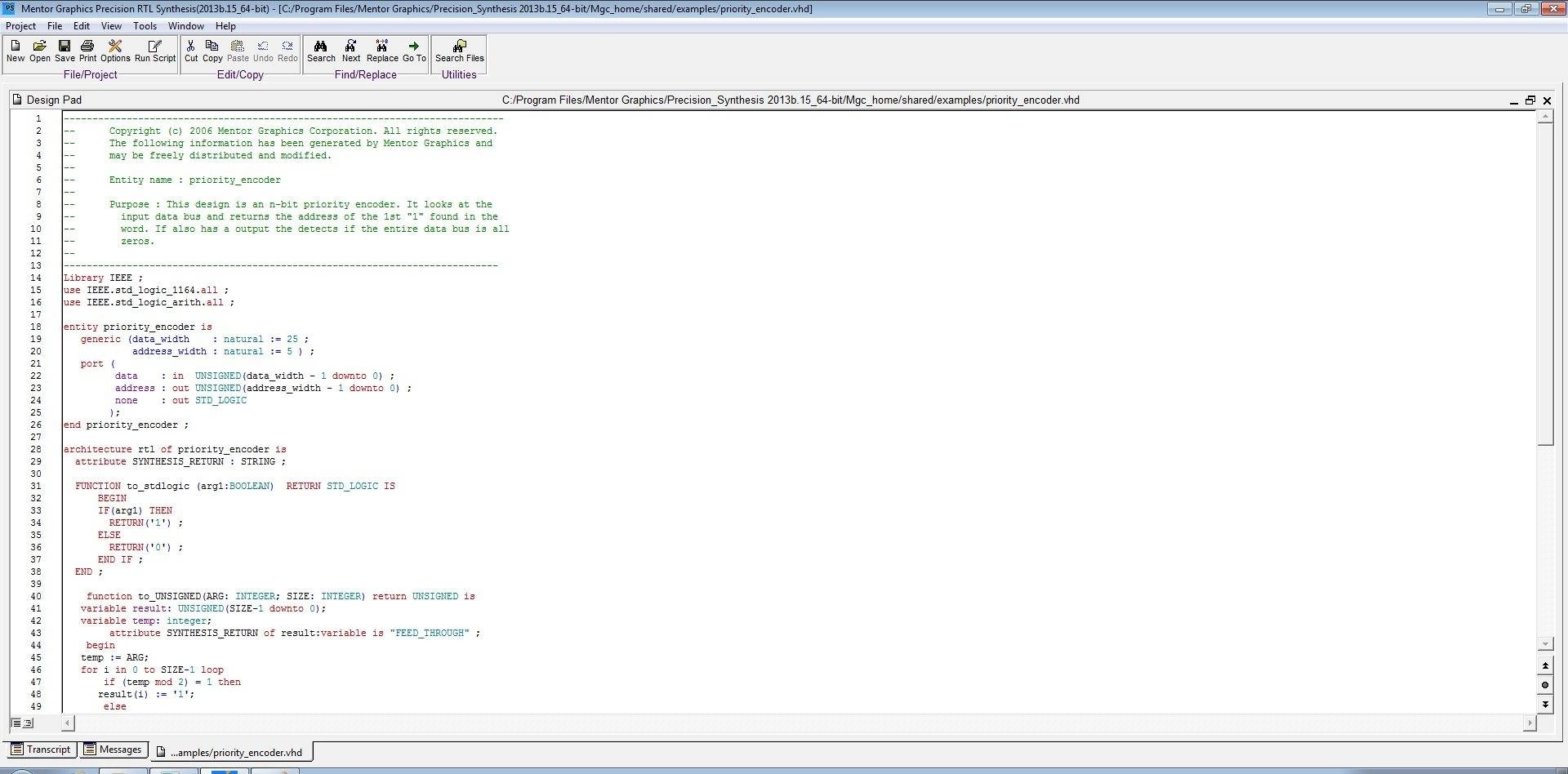1568x774 pixels.
Task: Open the Options tool
Action: pyautogui.click(x=115, y=51)
